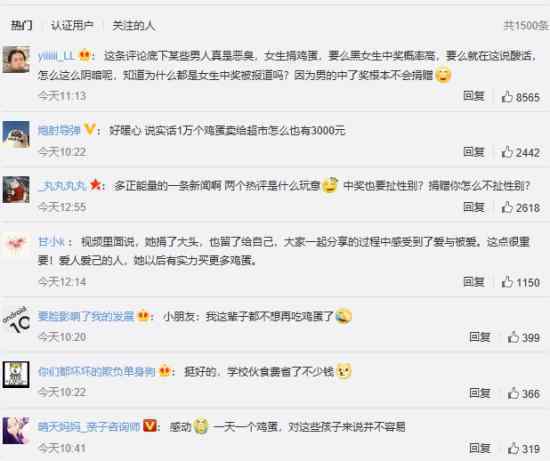The height and width of the screenshot is (461, 550).
Task: Open username link 晴天妈妈_亲子咨询师
Action: [89, 427]
